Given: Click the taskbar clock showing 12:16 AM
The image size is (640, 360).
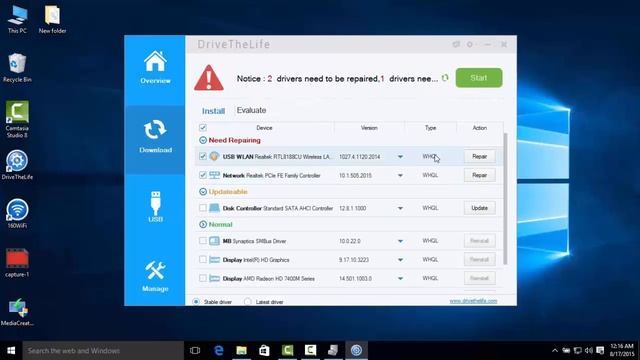Looking at the screenshot, I should coord(622,350).
